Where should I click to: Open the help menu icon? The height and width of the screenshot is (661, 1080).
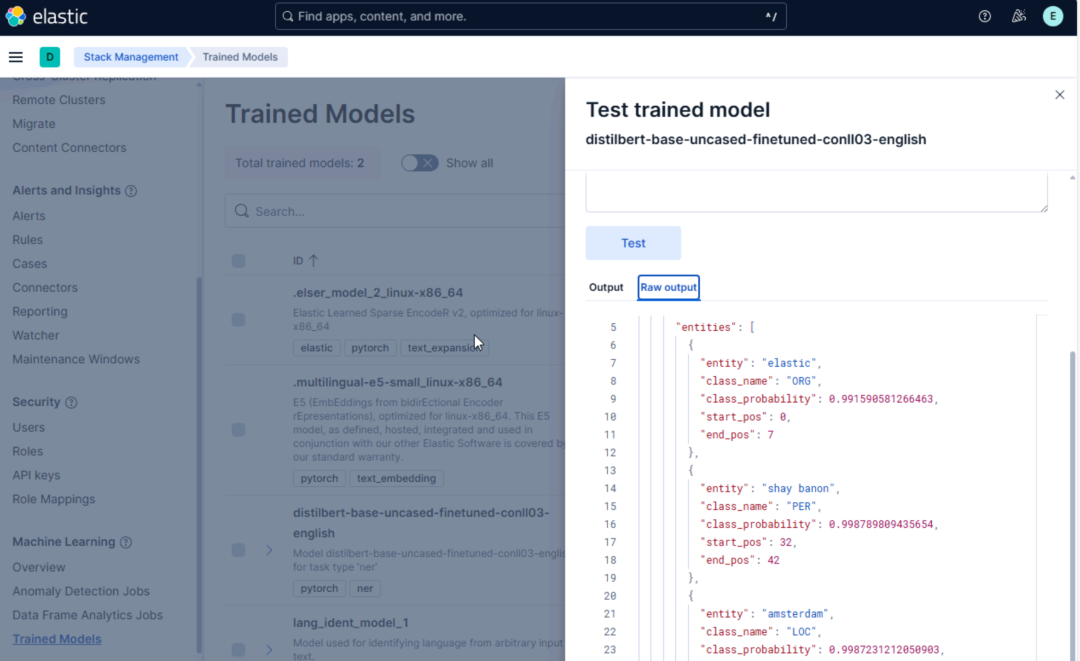(985, 17)
